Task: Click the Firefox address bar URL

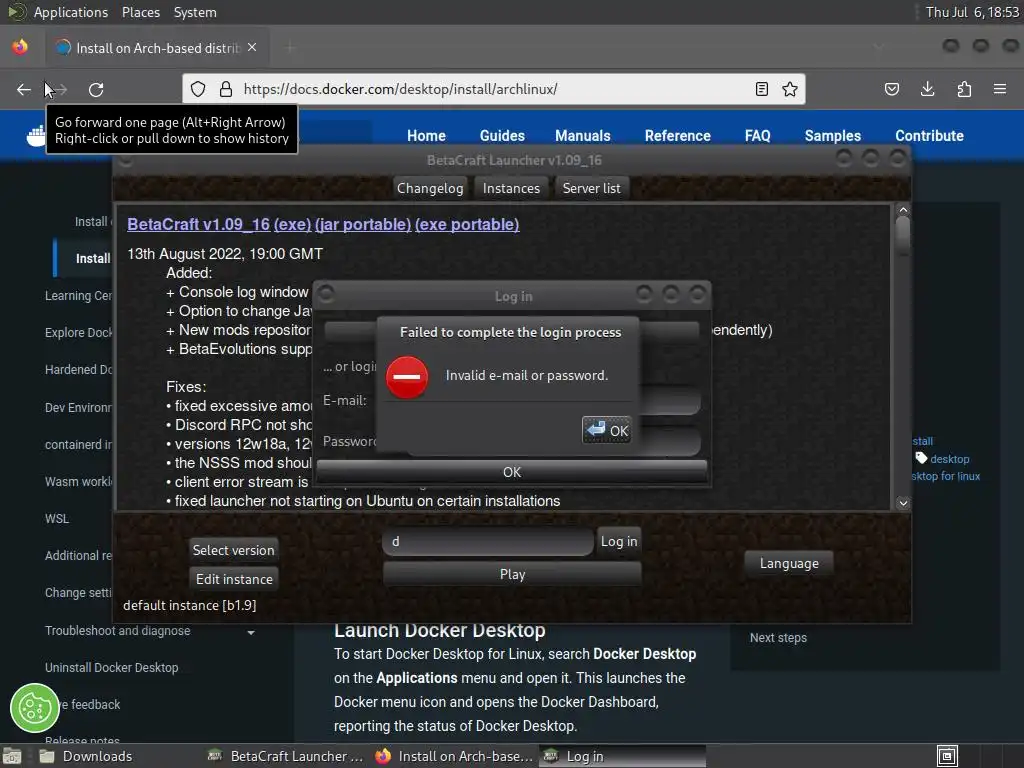Action: pos(400,89)
